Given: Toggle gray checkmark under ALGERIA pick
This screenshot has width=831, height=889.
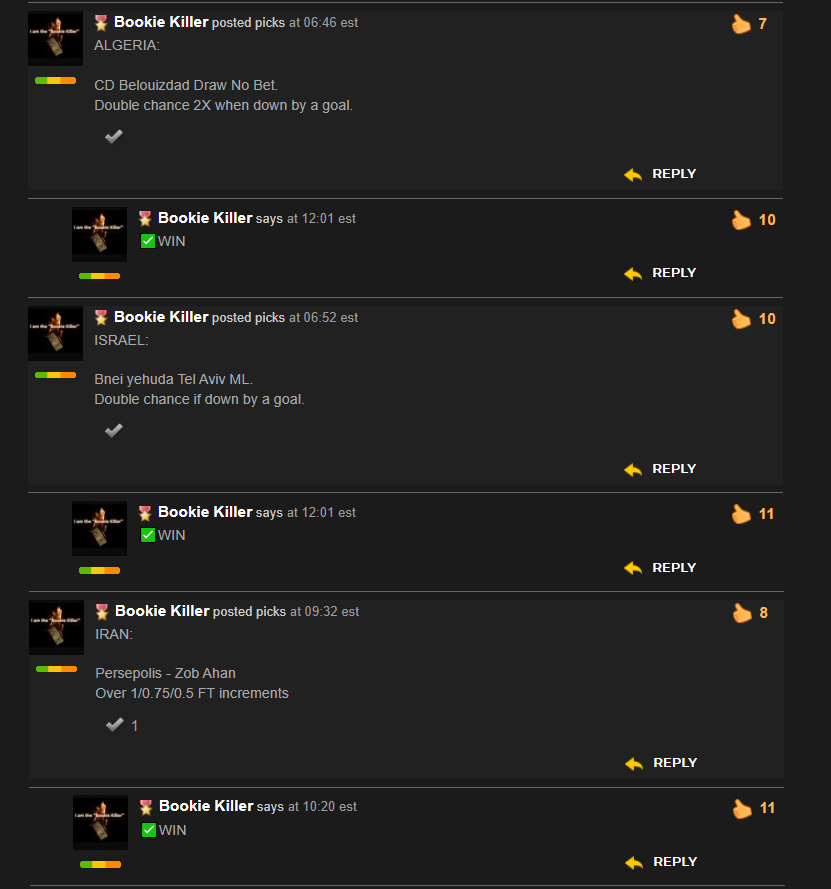Looking at the screenshot, I should point(114,136).
